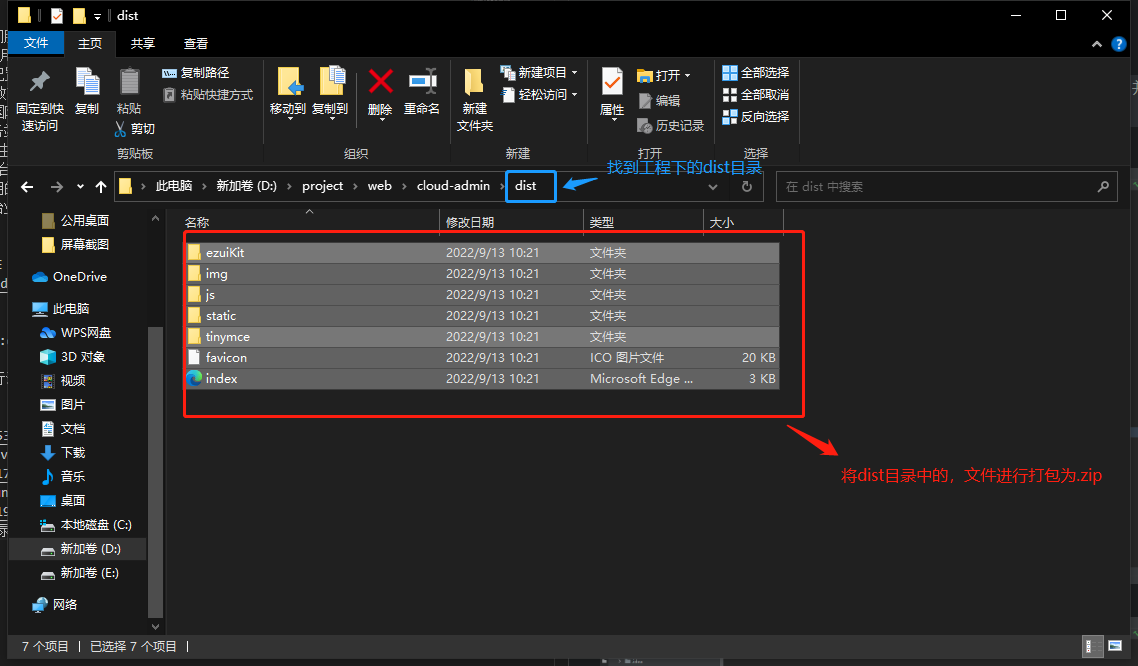Select the static folder
Viewport: 1138px width, 666px height.
tap(482, 316)
